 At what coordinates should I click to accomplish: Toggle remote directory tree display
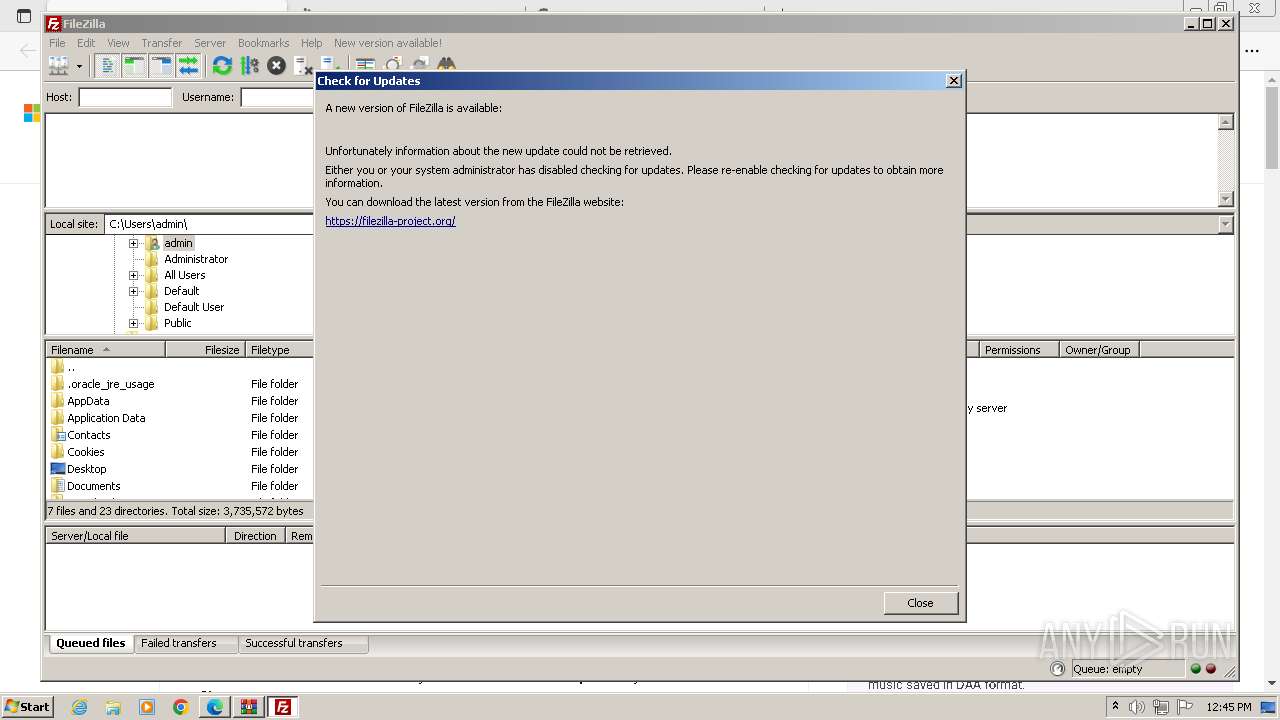(x=161, y=65)
